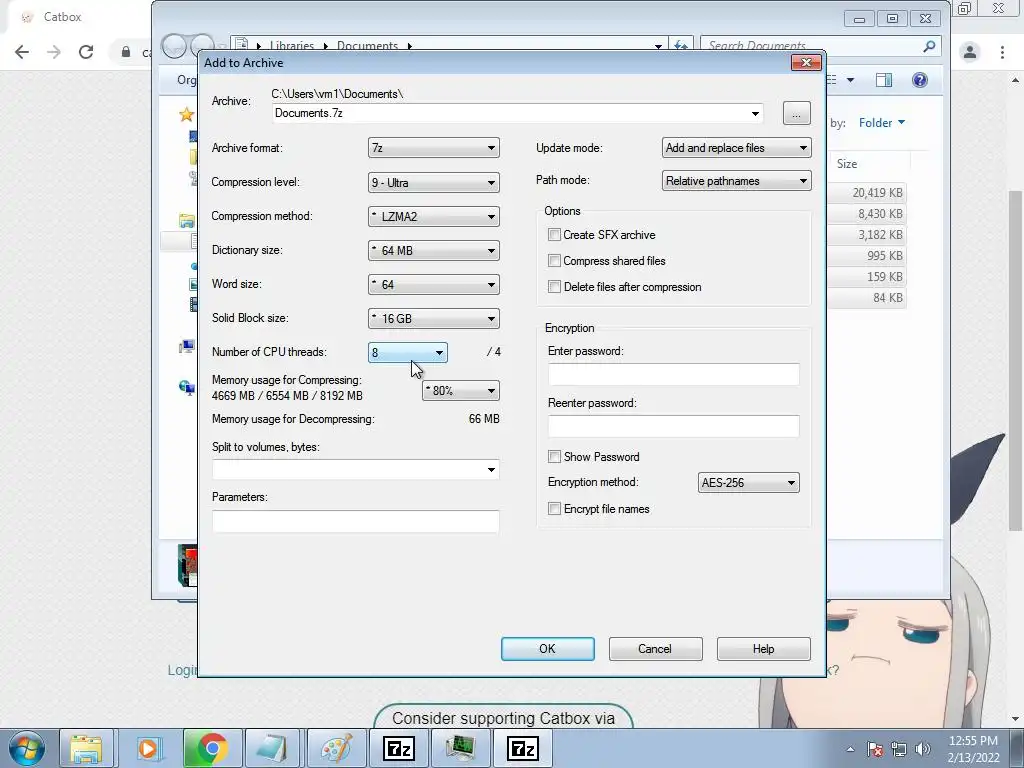Open Dictionary size dropdown
This screenshot has width=1024, height=768.
click(434, 250)
